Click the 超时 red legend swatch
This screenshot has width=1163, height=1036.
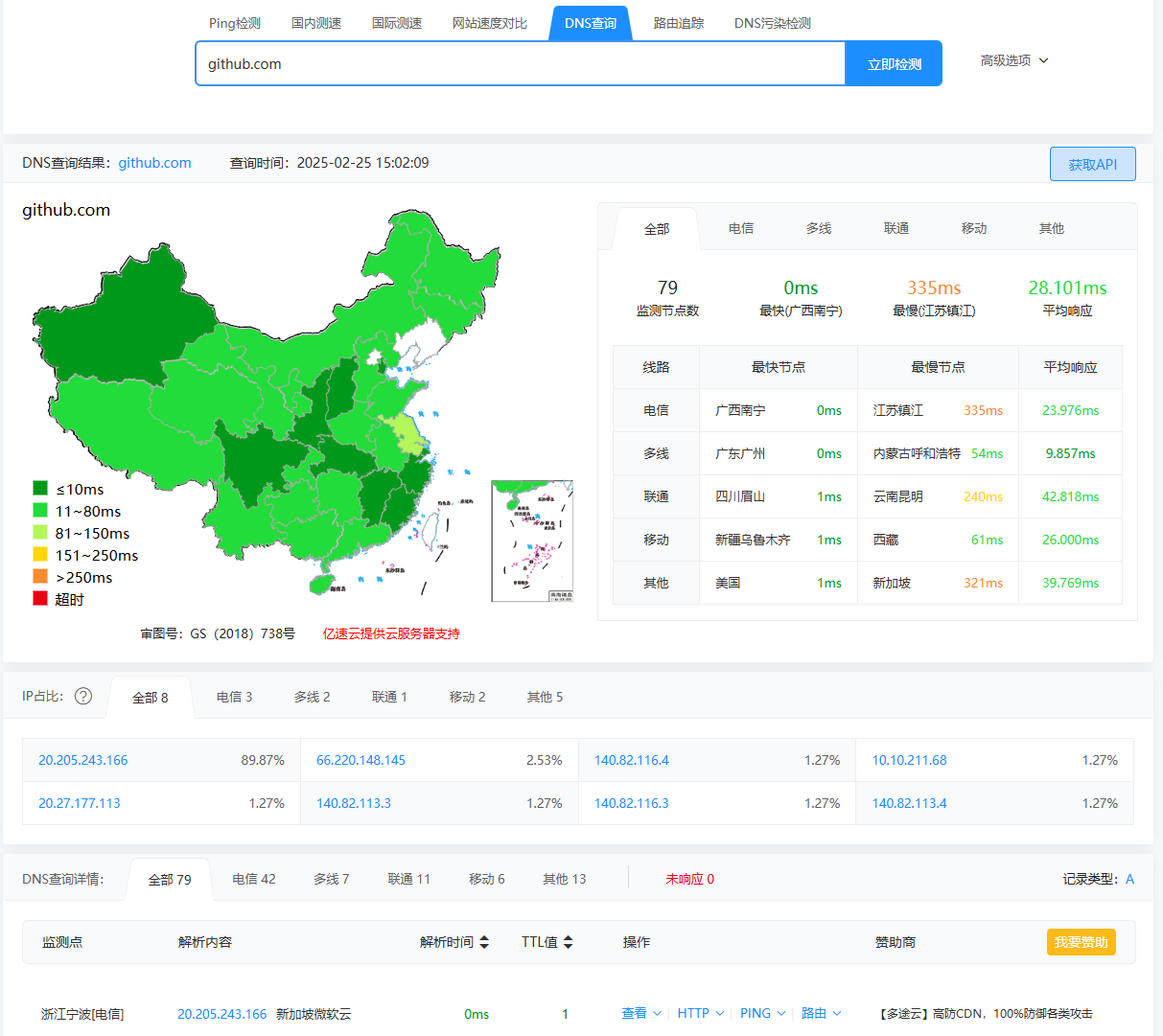coord(40,598)
